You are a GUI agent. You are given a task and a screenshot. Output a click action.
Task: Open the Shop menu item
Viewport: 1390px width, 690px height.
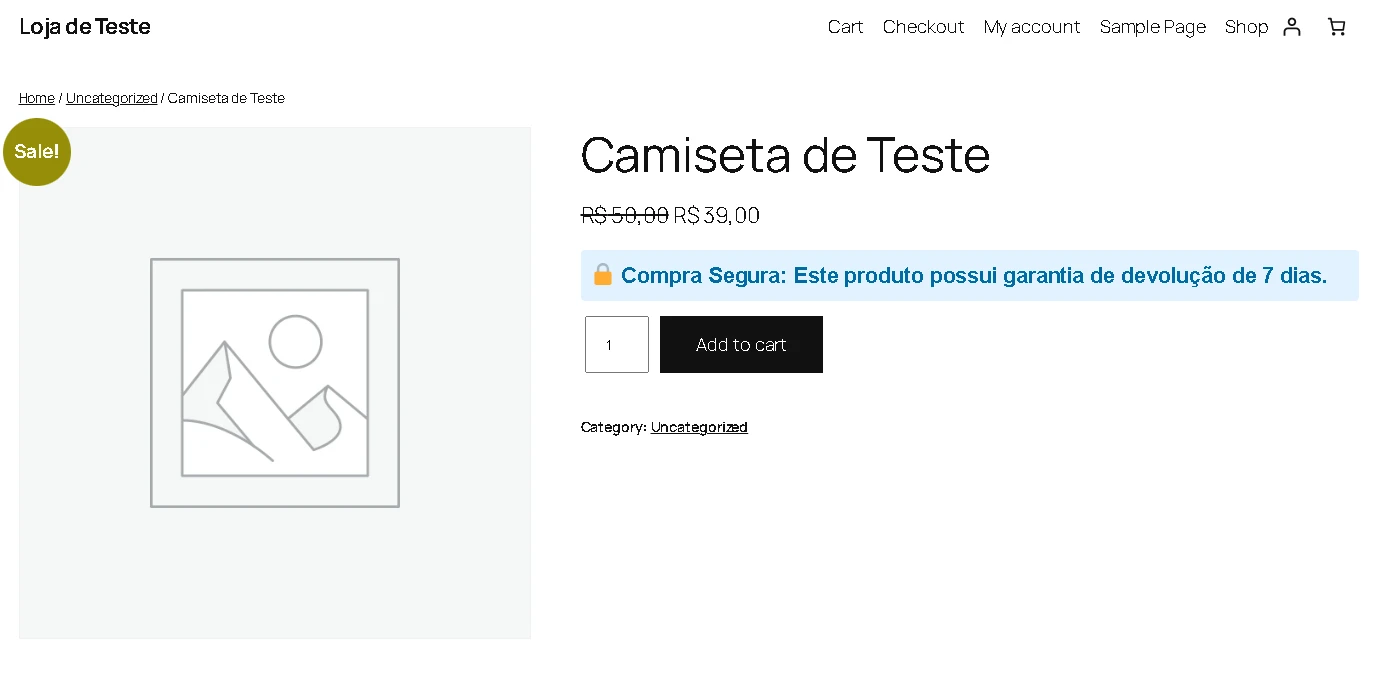click(x=1246, y=27)
